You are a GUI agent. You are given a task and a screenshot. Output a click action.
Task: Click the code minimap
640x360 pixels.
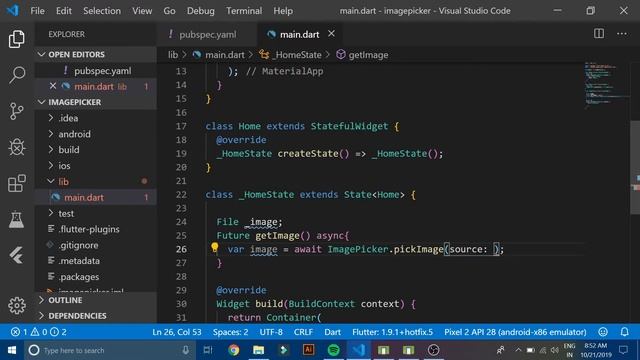pyautogui.click(x=606, y=86)
